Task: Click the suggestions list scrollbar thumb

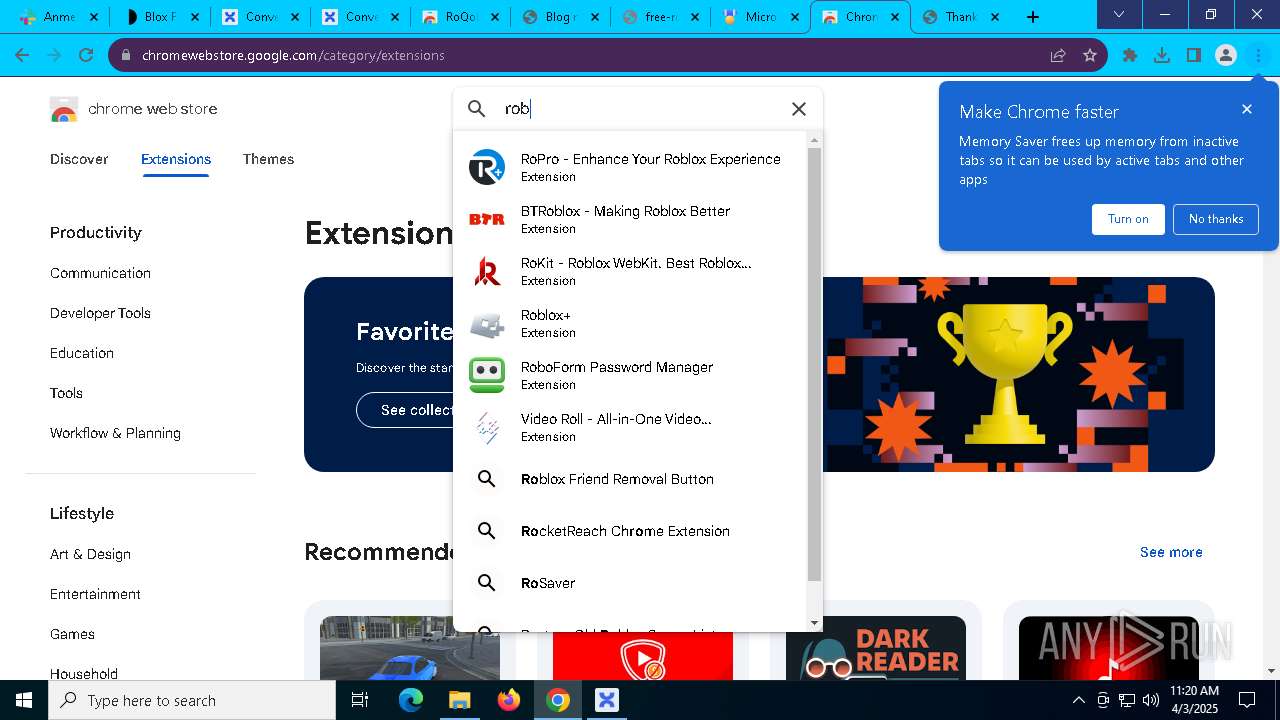Action: [814, 365]
